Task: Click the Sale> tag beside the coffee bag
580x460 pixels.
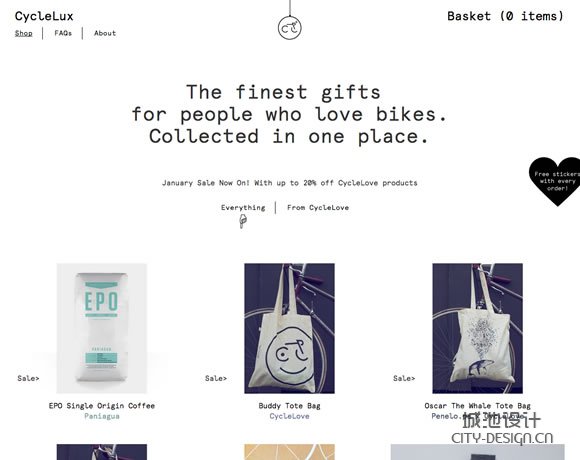Action: coord(28,378)
